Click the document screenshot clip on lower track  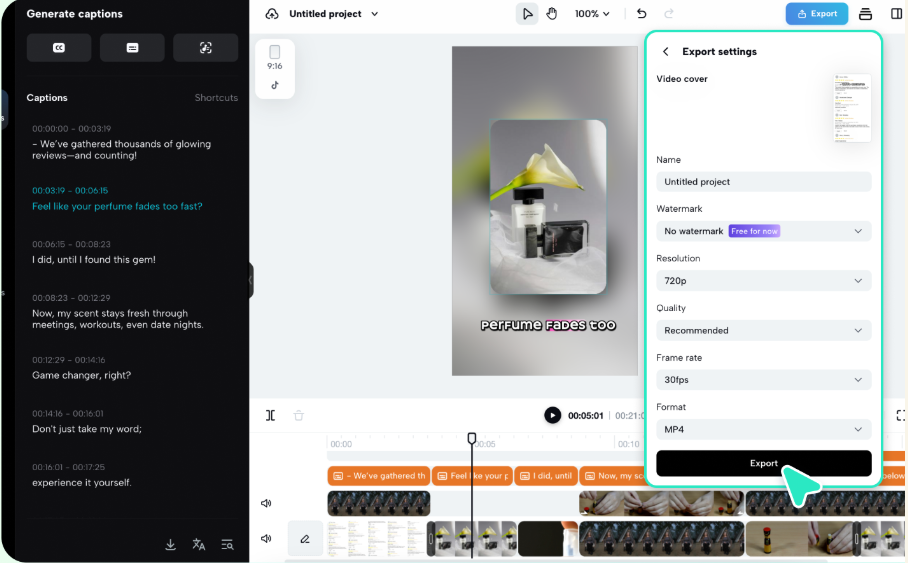(x=376, y=539)
